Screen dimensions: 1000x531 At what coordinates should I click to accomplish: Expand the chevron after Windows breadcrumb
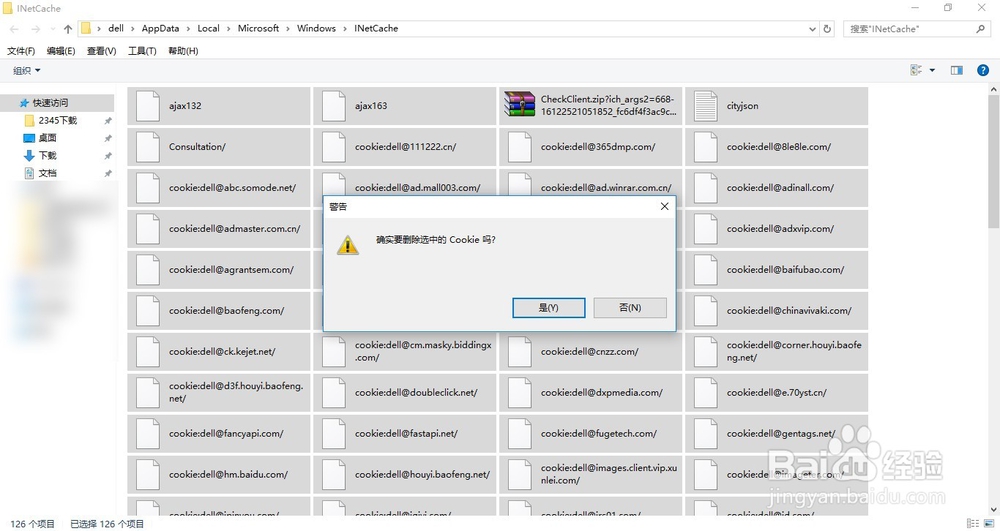click(345, 29)
